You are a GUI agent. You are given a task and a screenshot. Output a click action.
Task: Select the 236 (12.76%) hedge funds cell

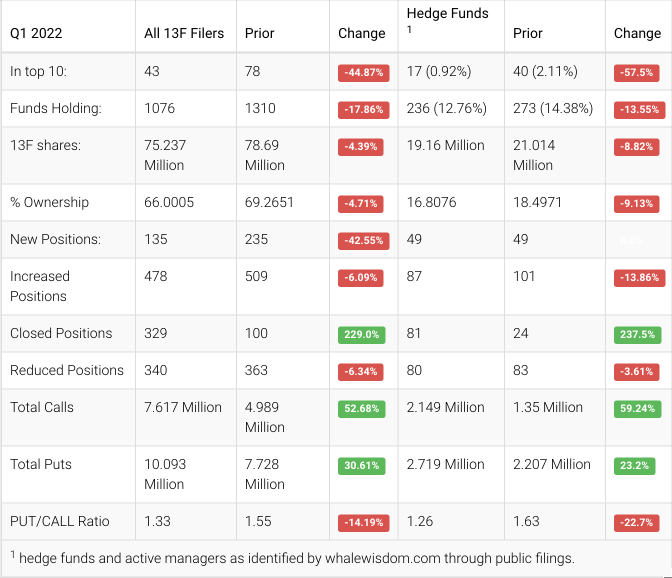pyautogui.click(x=446, y=108)
